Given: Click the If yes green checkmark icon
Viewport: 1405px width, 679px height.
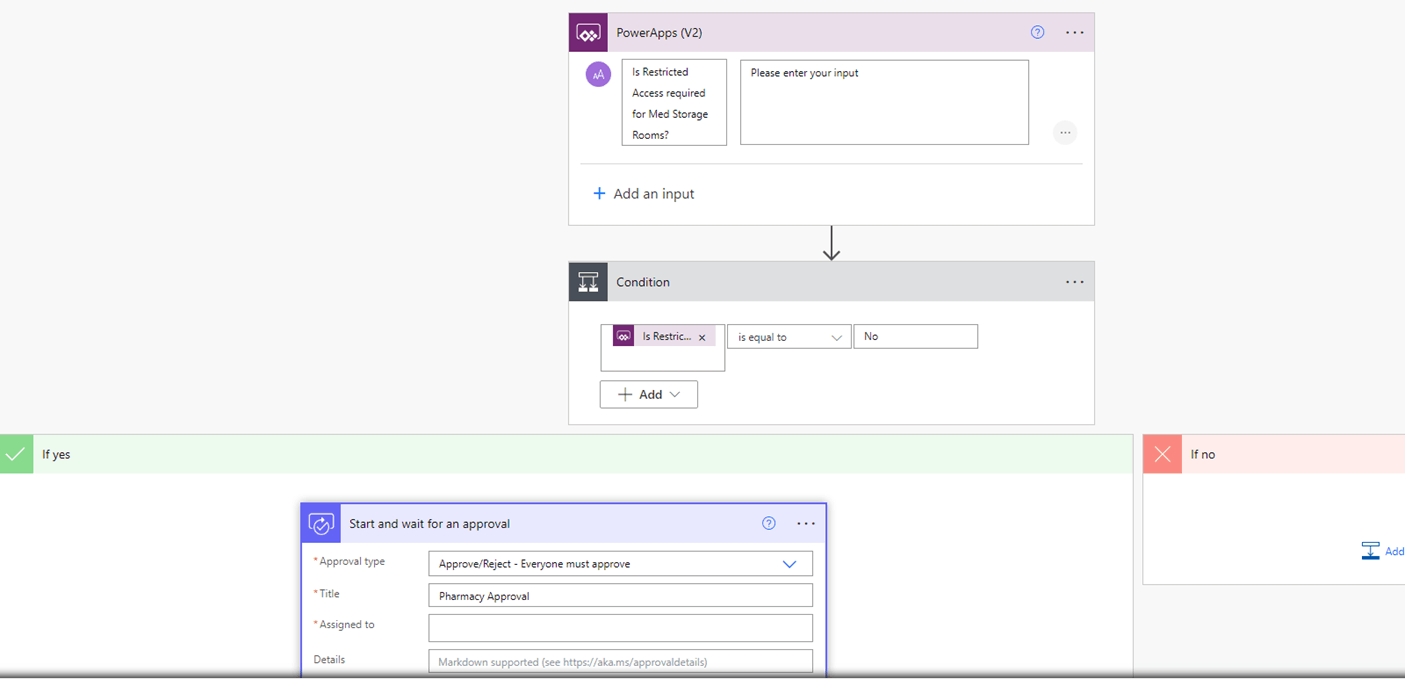Looking at the screenshot, I should pyautogui.click(x=16, y=454).
